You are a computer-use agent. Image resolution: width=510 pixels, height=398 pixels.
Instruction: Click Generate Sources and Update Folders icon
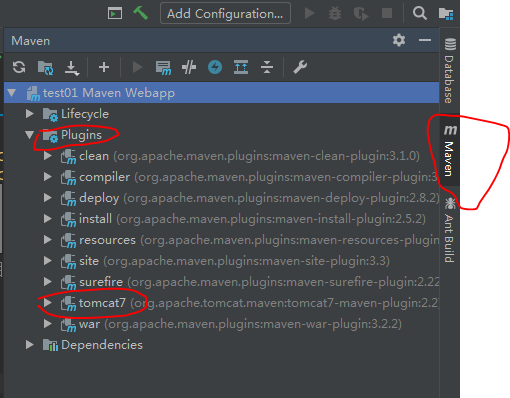pos(45,68)
